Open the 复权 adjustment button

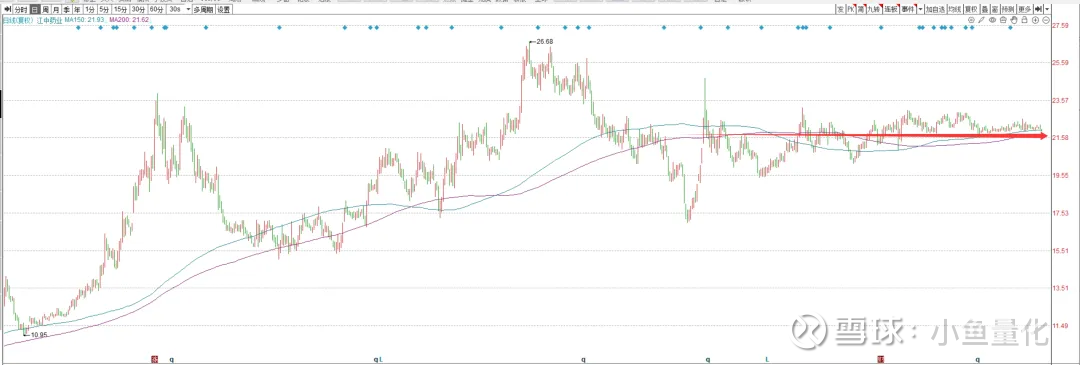pos(971,10)
